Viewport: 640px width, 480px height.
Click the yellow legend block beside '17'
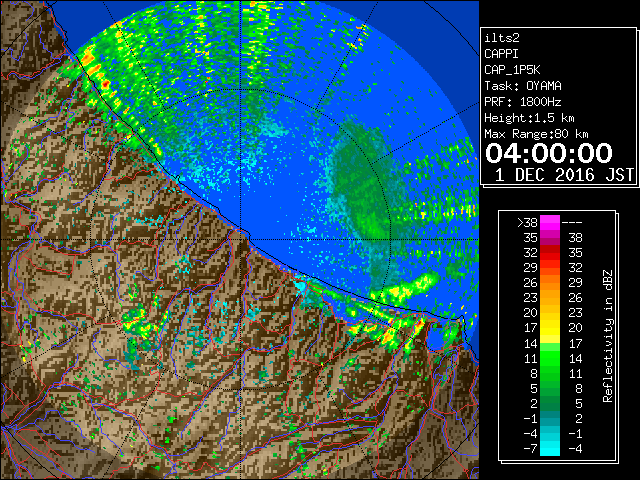[x=550, y=328]
